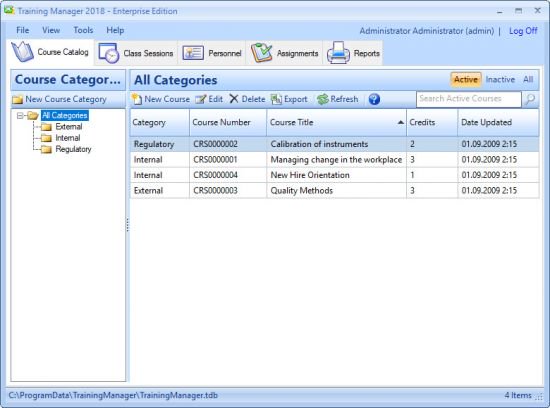
Task: Show Active courses filter
Action: (x=466, y=80)
